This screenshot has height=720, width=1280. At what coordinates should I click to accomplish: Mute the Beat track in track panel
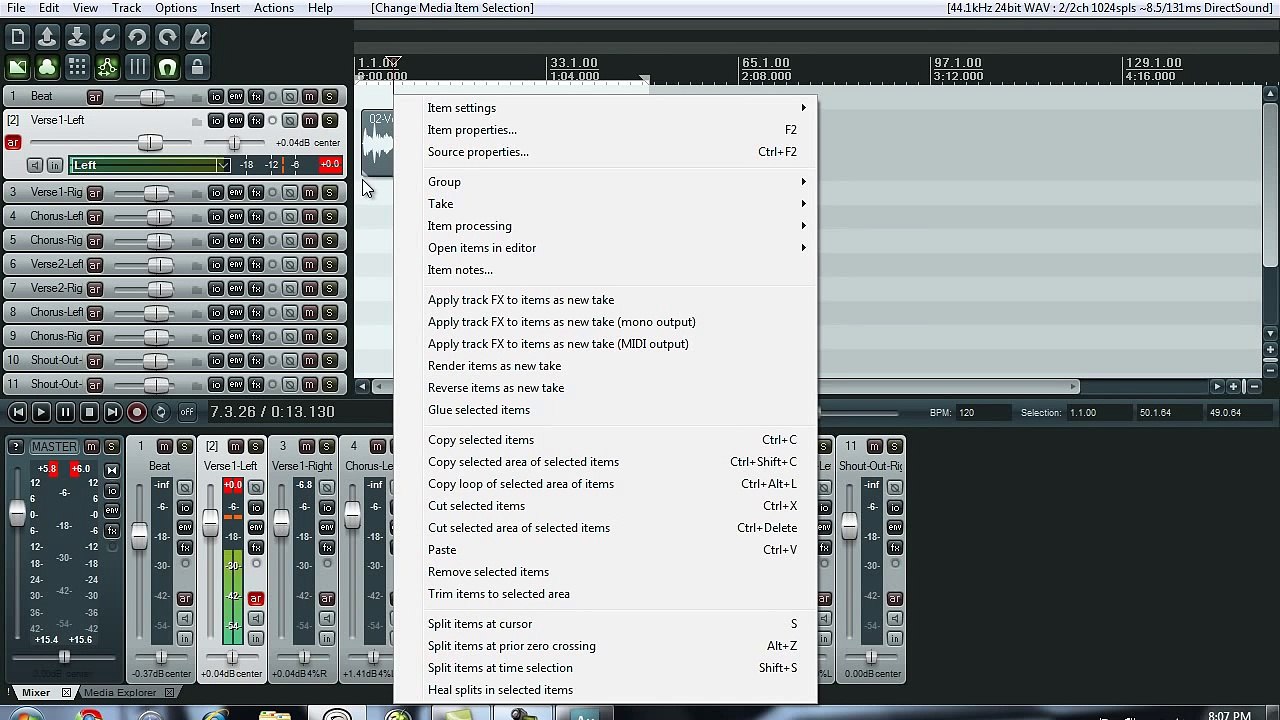click(310, 96)
